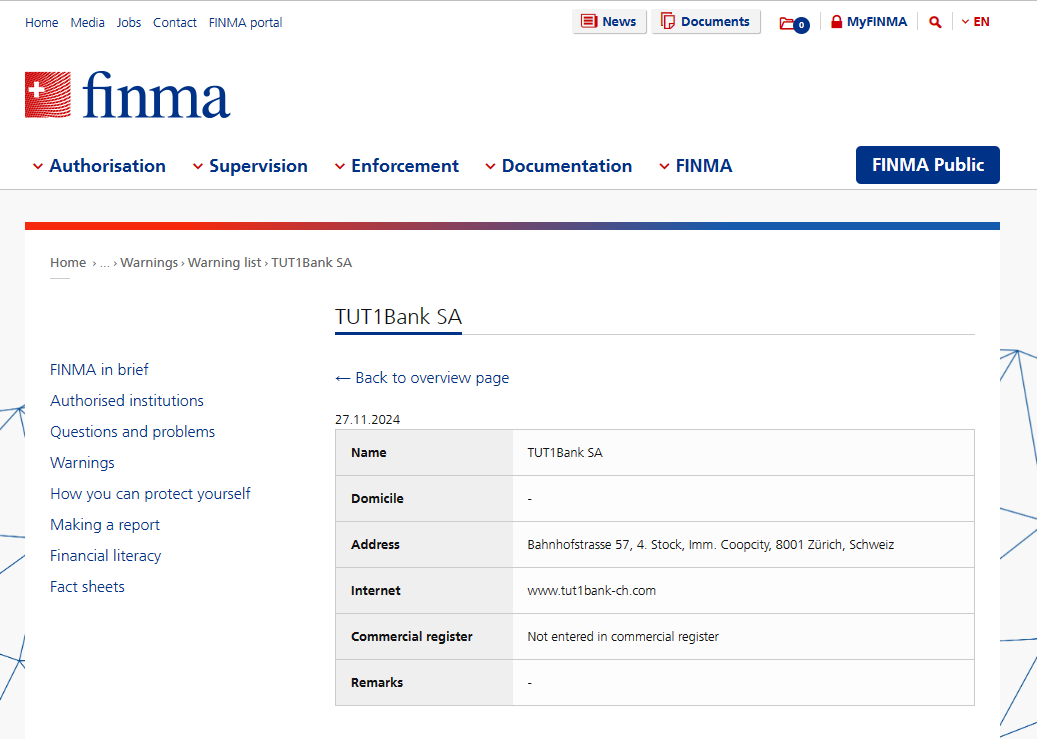The height and width of the screenshot is (739, 1037).
Task: Click the FINMA Swiss flag logo
Action: point(48,95)
